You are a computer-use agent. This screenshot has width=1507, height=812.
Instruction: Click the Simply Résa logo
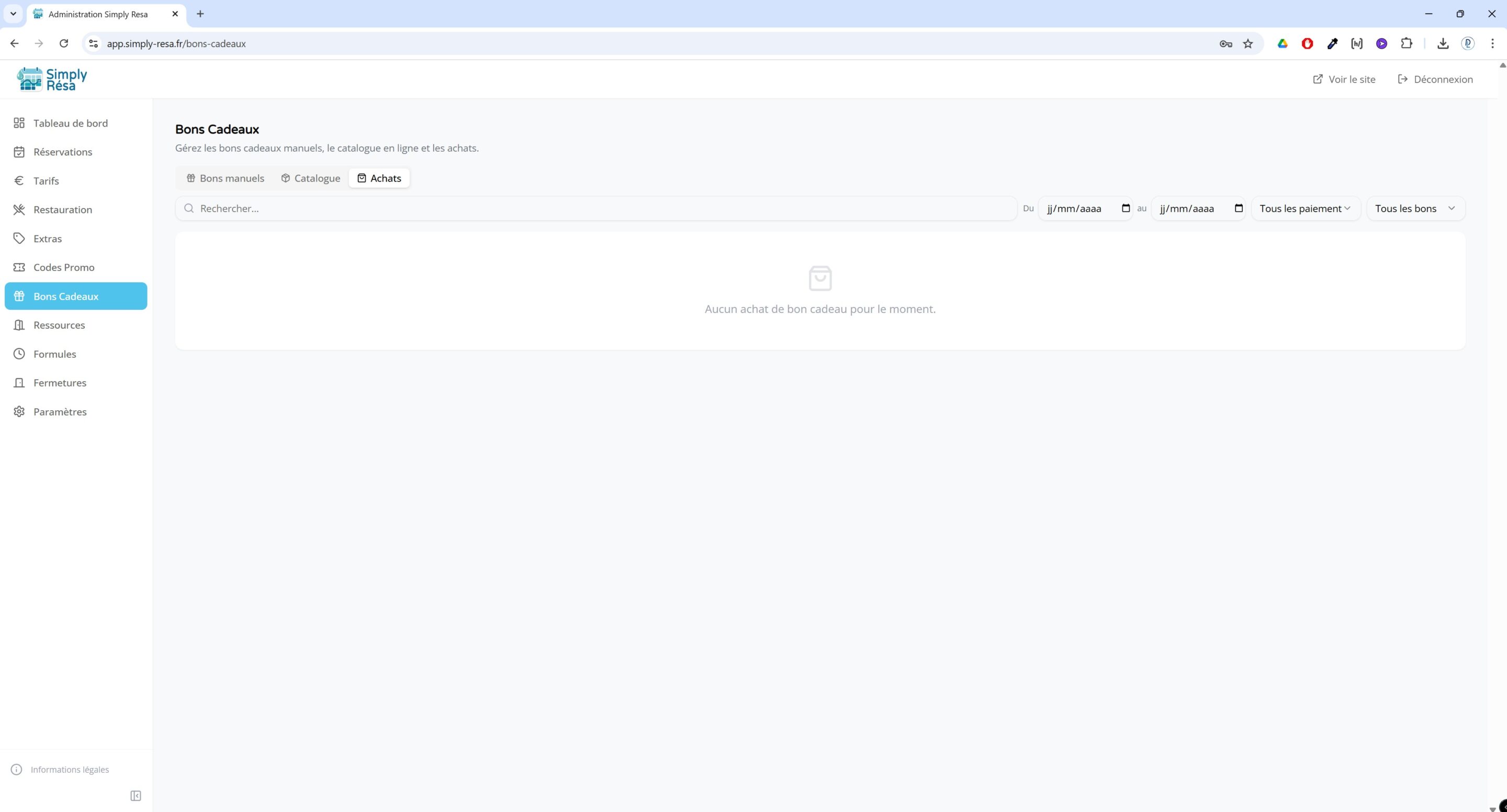(x=52, y=79)
